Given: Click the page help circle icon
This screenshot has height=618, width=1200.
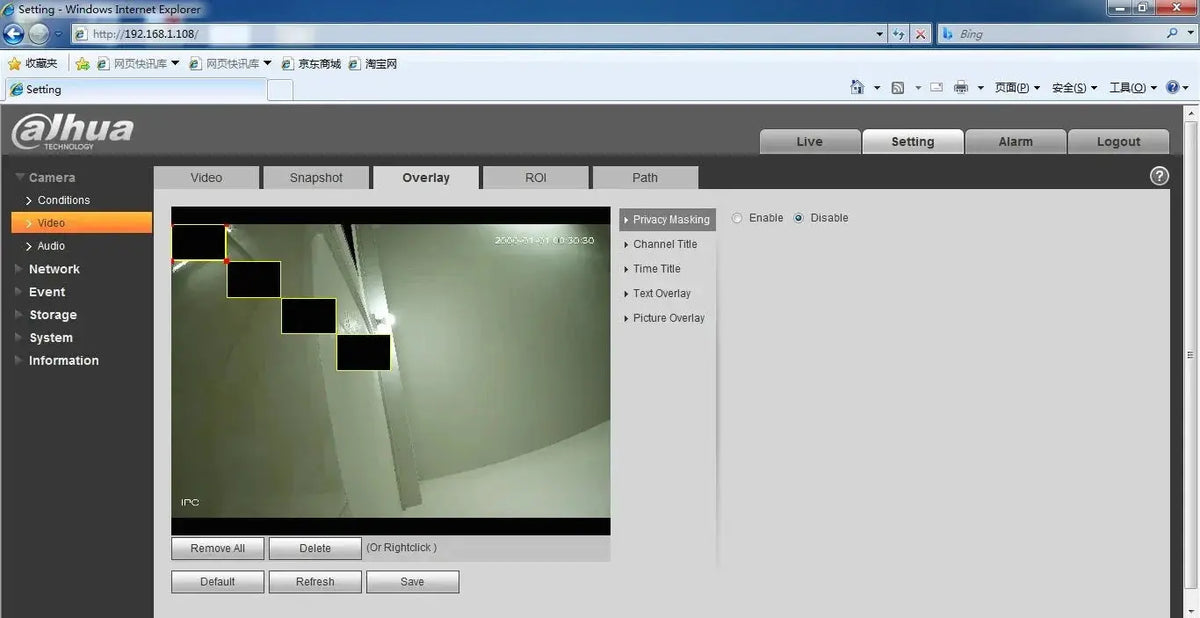Looking at the screenshot, I should coord(1160,176).
